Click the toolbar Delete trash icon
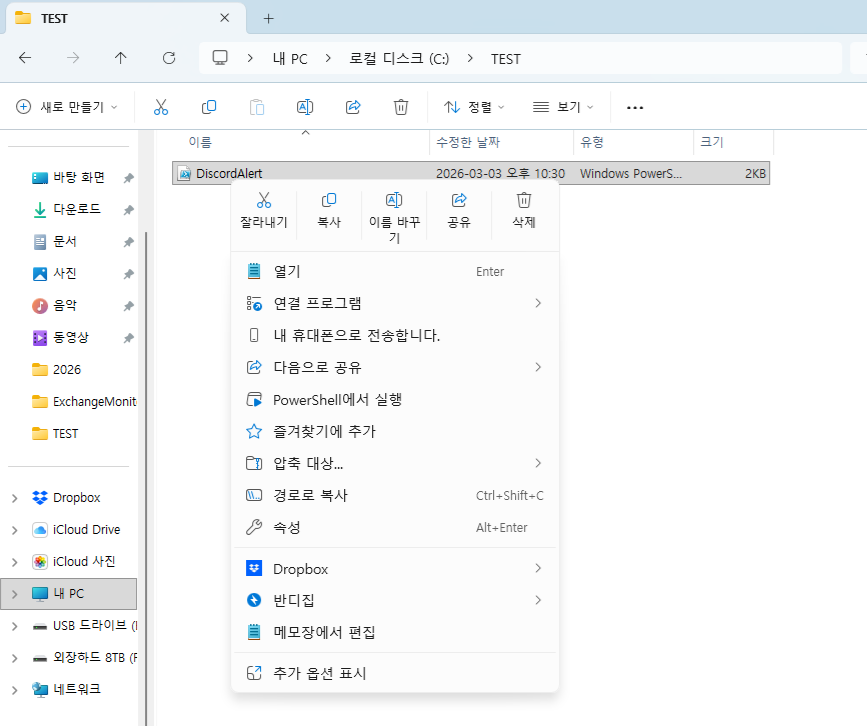The width and height of the screenshot is (867, 726). (x=401, y=107)
